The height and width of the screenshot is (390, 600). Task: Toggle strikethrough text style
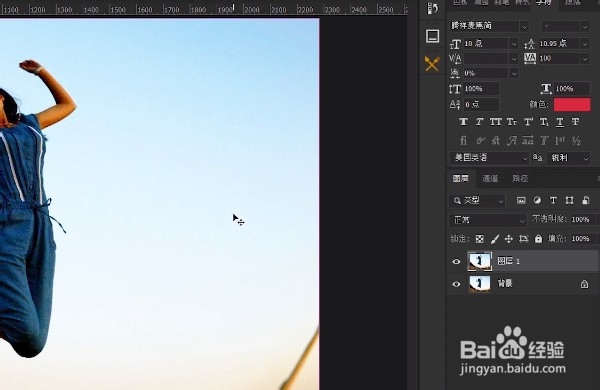[576, 122]
